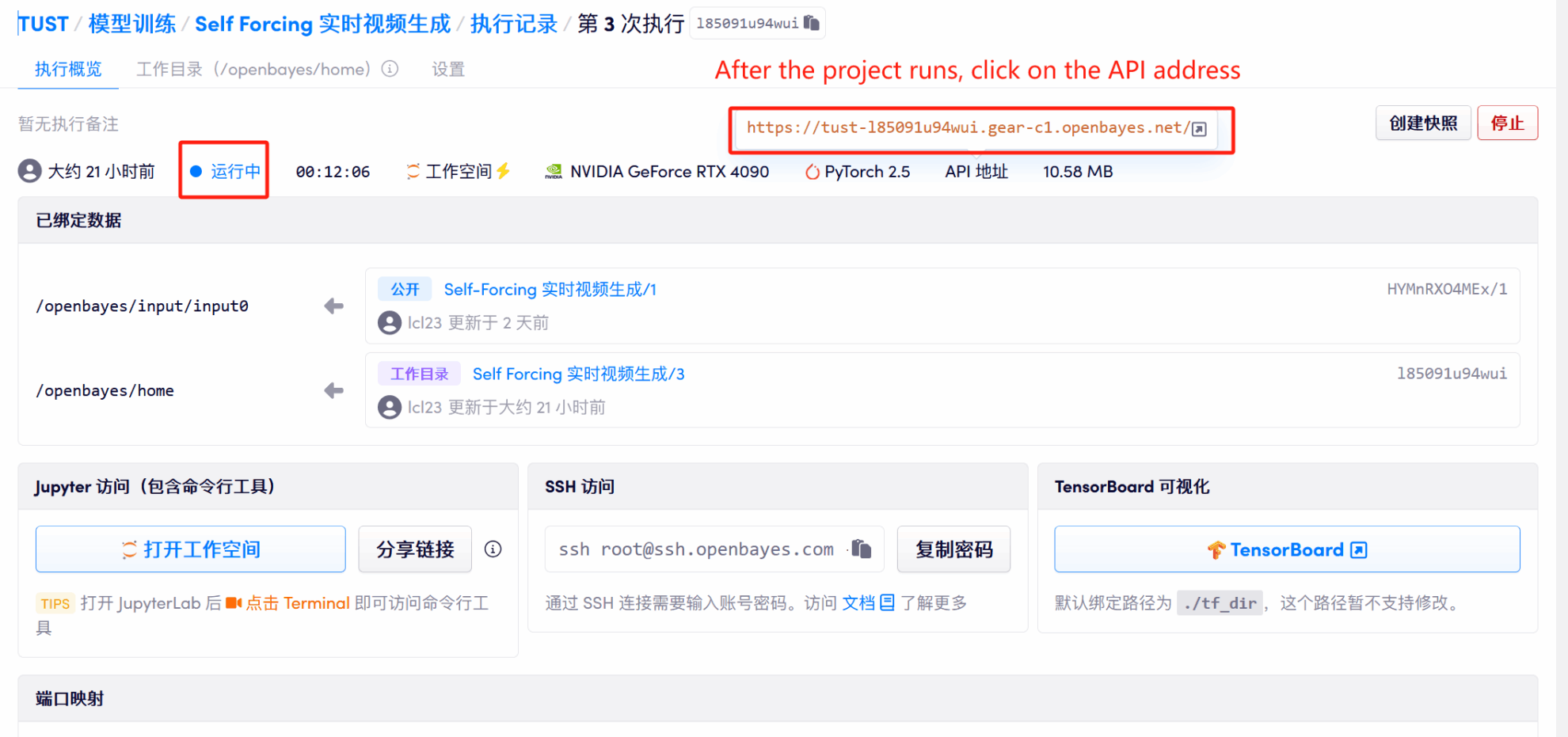The height and width of the screenshot is (737, 1568).
Task: Go to 模型训练 breadcrumb link
Action: [x=131, y=24]
